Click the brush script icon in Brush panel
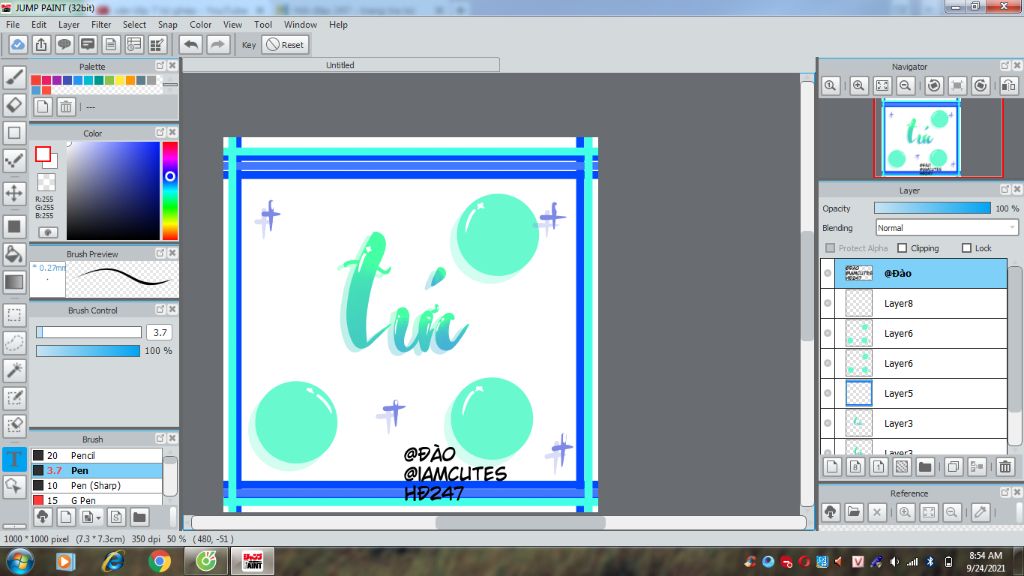Screen dimensions: 1024x576 [x=116, y=517]
